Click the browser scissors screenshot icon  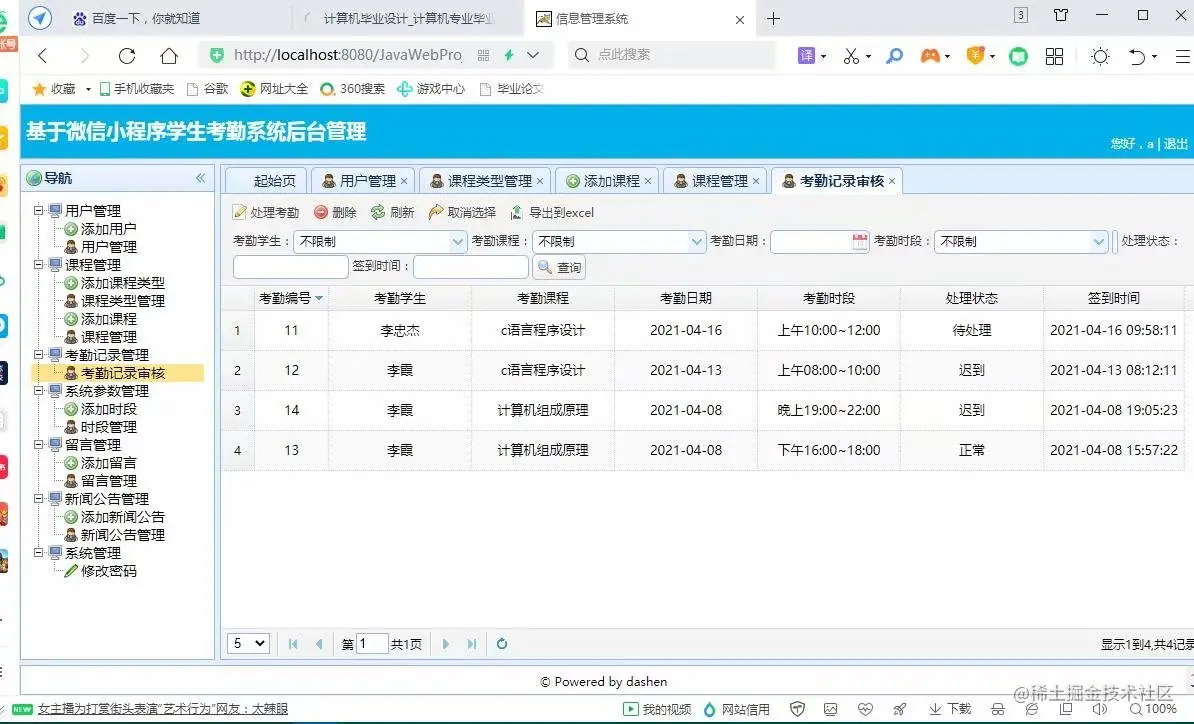851,56
